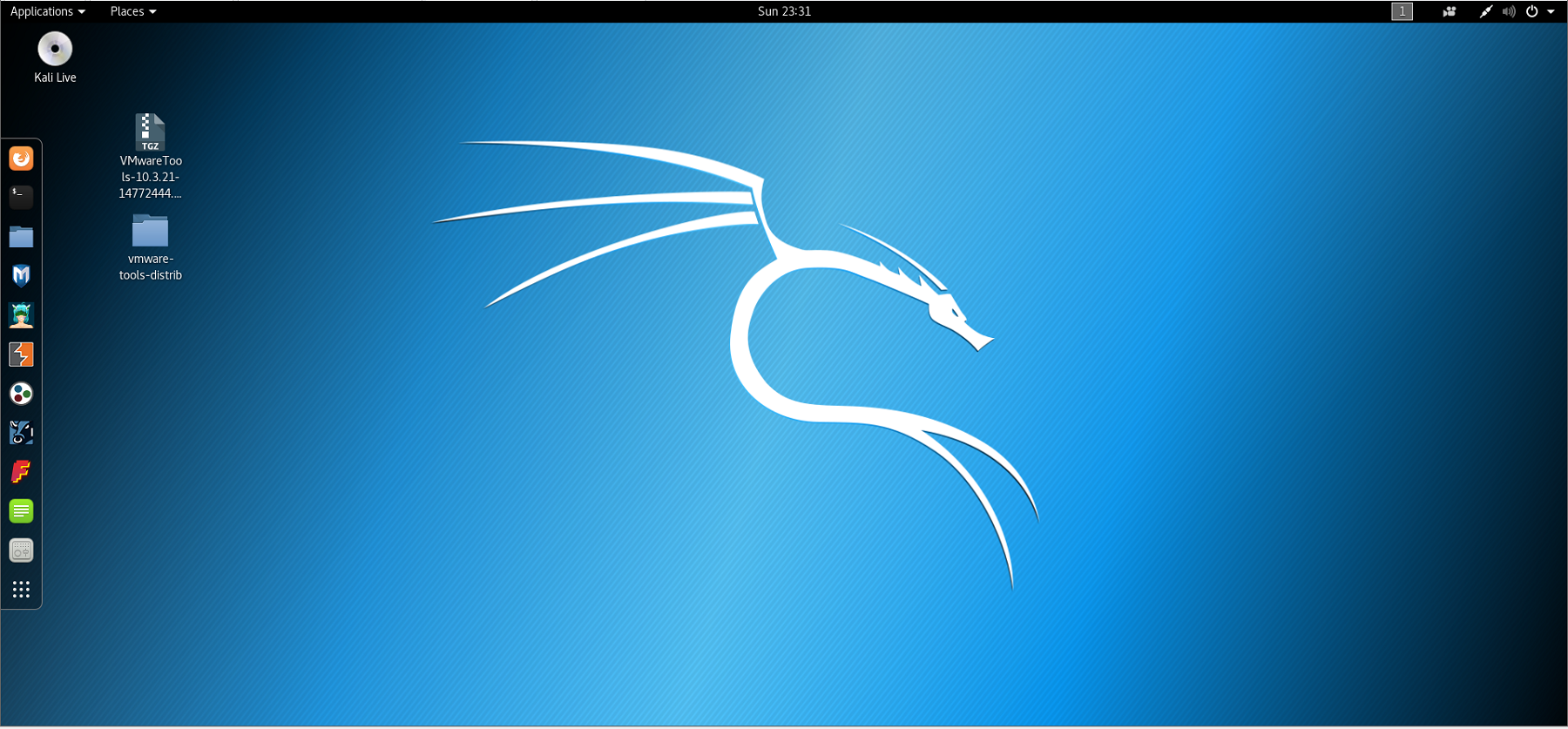Start BeEF XSS framework from the dock
1568x729 pixels.
[21, 433]
